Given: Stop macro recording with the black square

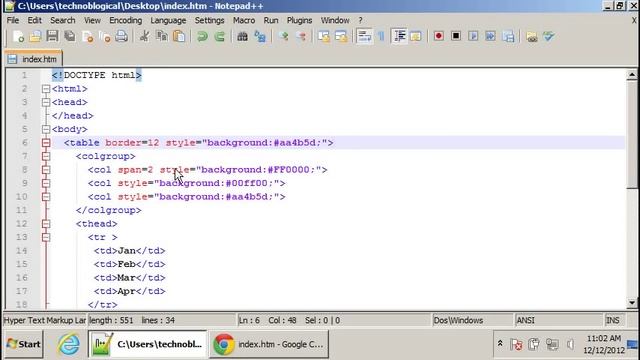Looking at the screenshot, I should 456,36.
